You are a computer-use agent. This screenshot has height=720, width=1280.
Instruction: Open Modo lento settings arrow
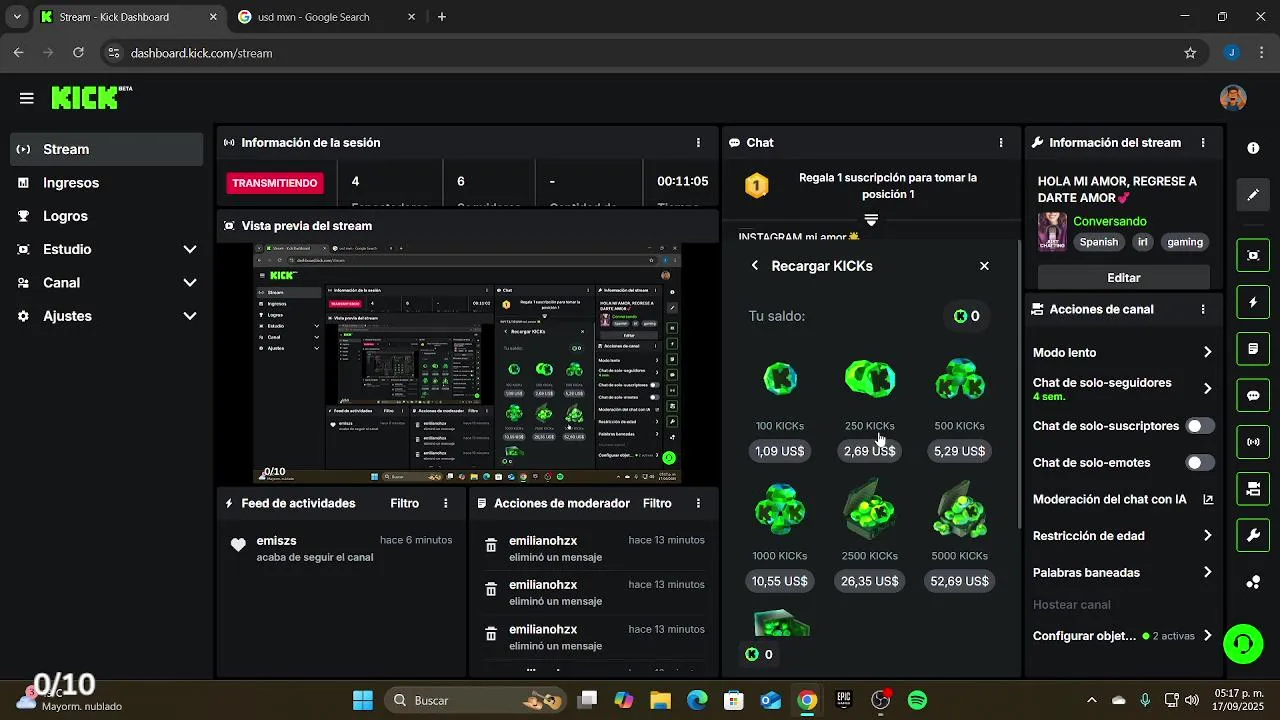(x=1207, y=353)
